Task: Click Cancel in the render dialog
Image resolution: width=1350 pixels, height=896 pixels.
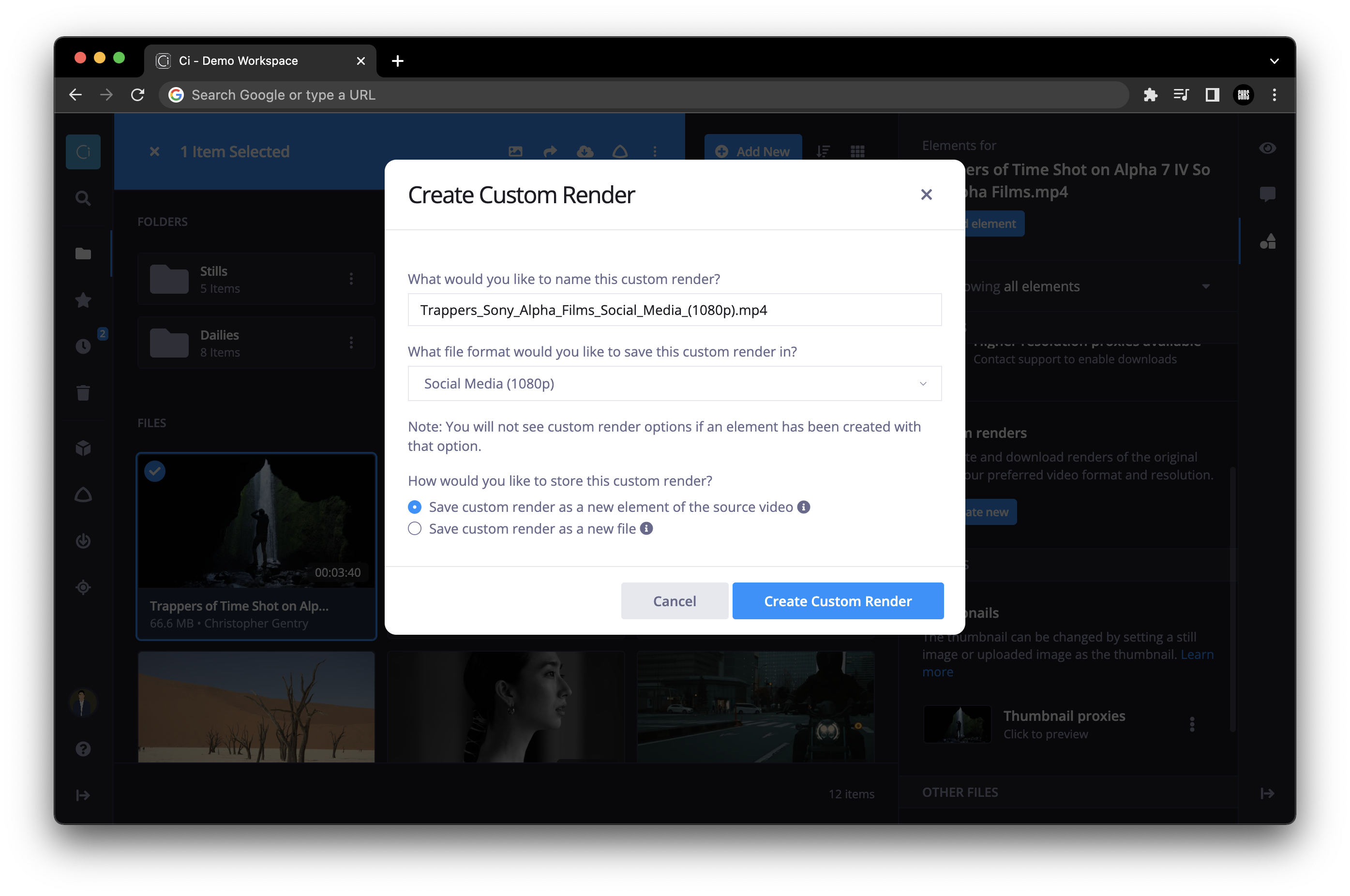Action: pyautogui.click(x=675, y=601)
